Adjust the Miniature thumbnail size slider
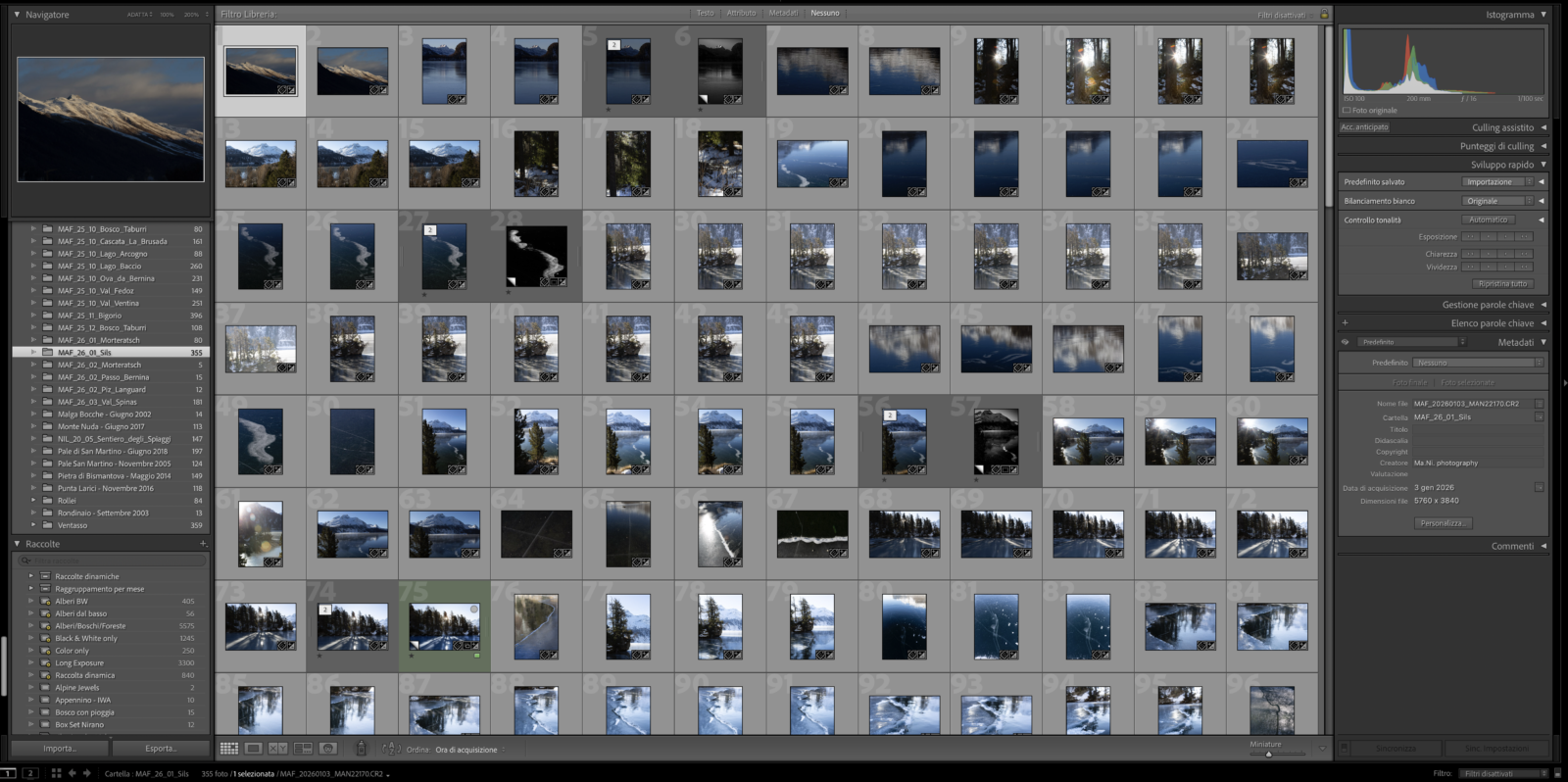Image resolution: width=1568 pixels, height=782 pixels. pos(1268,754)
